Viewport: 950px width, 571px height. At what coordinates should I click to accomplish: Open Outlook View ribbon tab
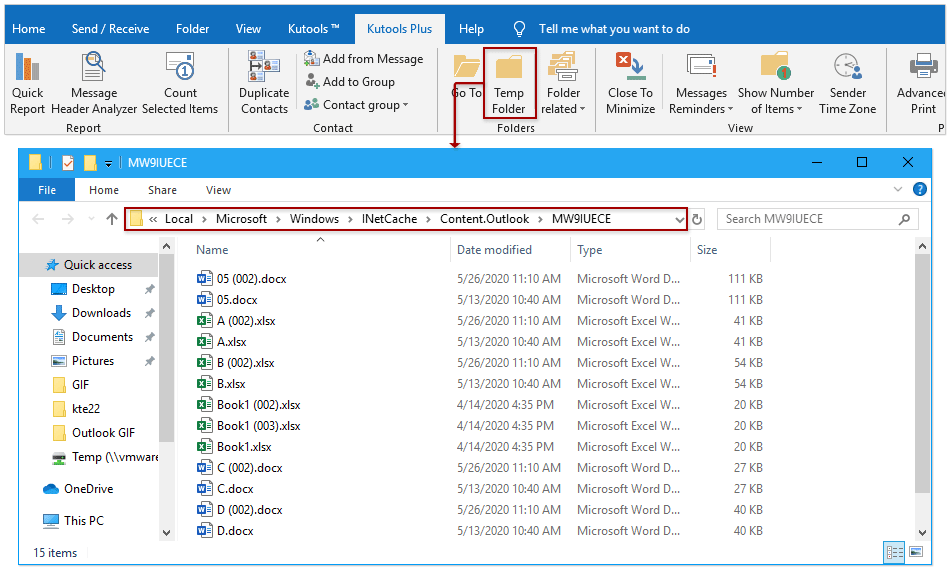(248, 29)
